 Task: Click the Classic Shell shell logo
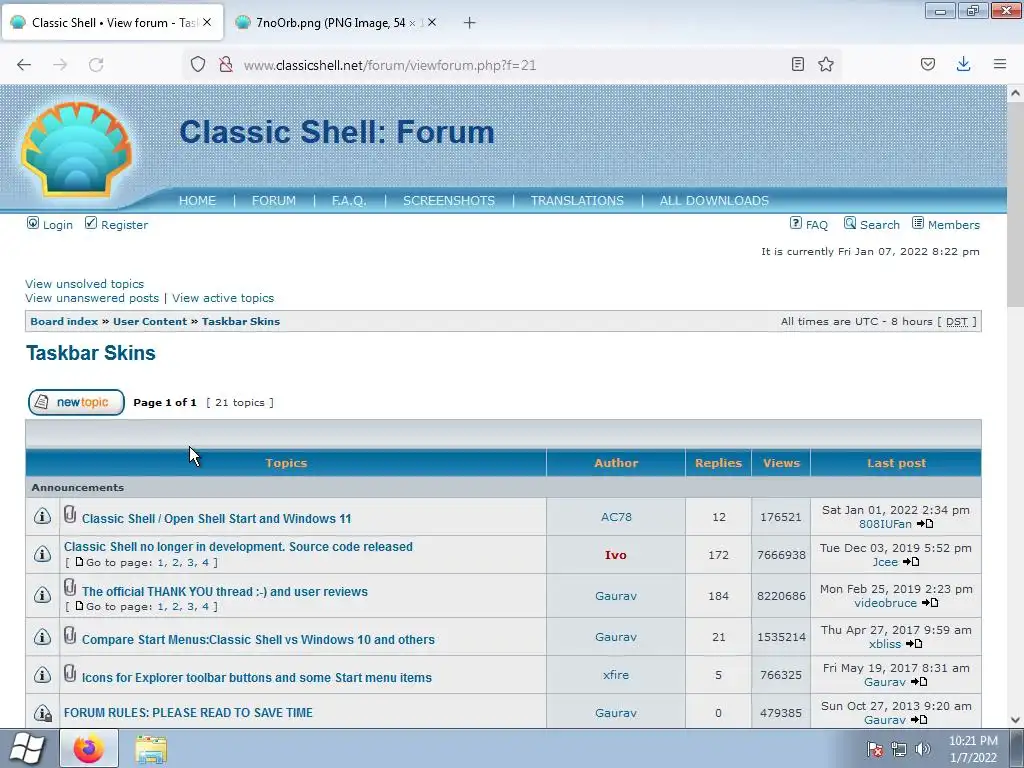coord(76,149)
